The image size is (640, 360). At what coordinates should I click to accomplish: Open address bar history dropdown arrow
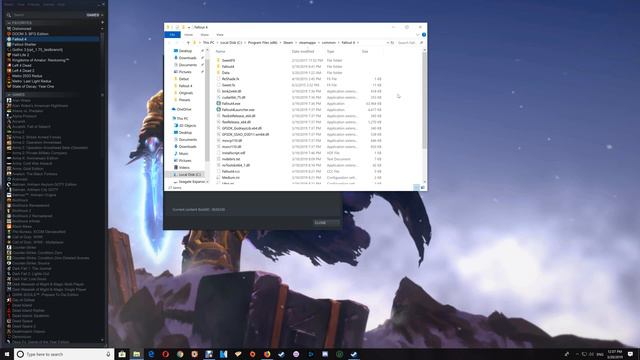[387, 42]
